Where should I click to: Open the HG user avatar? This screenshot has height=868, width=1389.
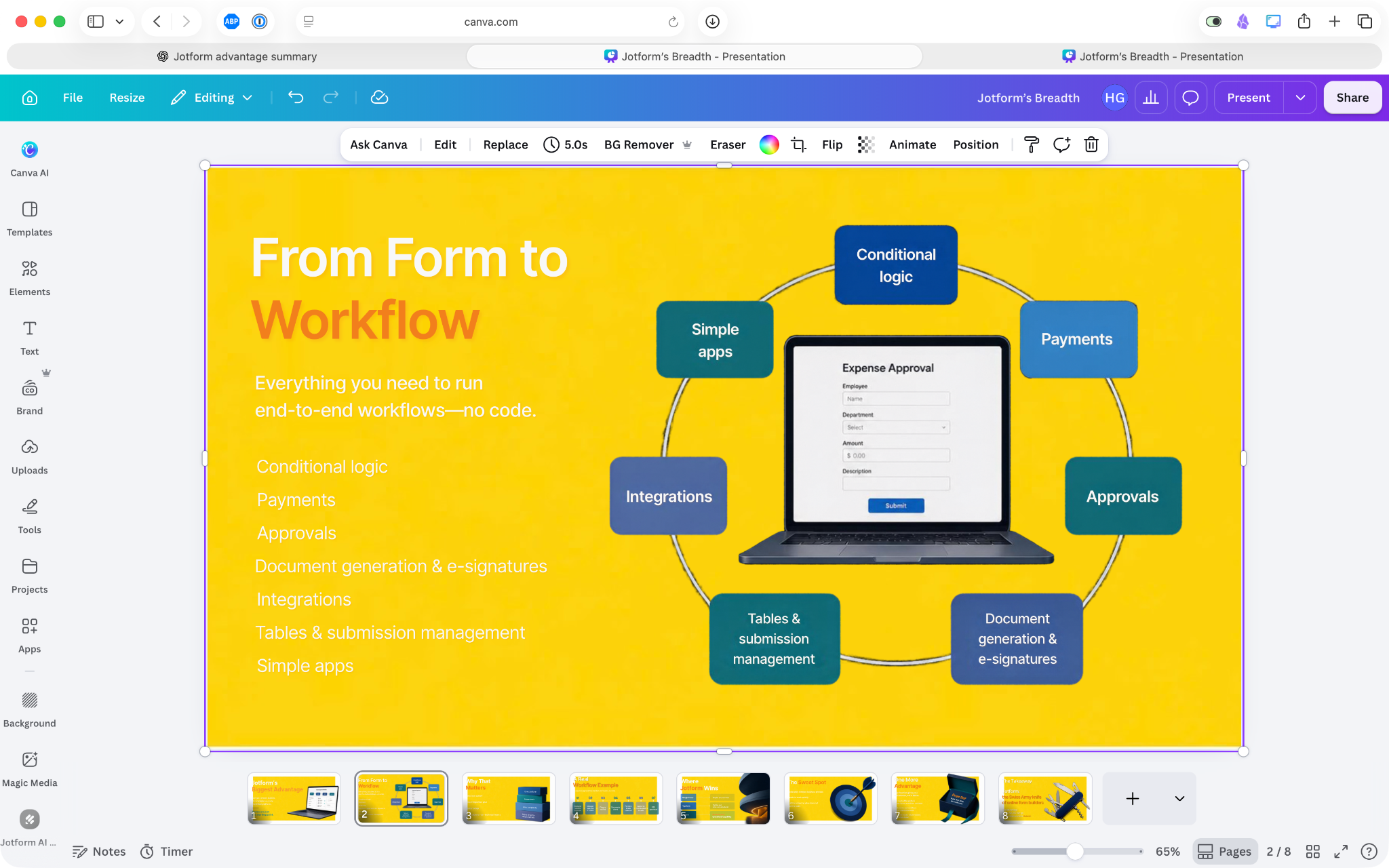coord(1114,98)
